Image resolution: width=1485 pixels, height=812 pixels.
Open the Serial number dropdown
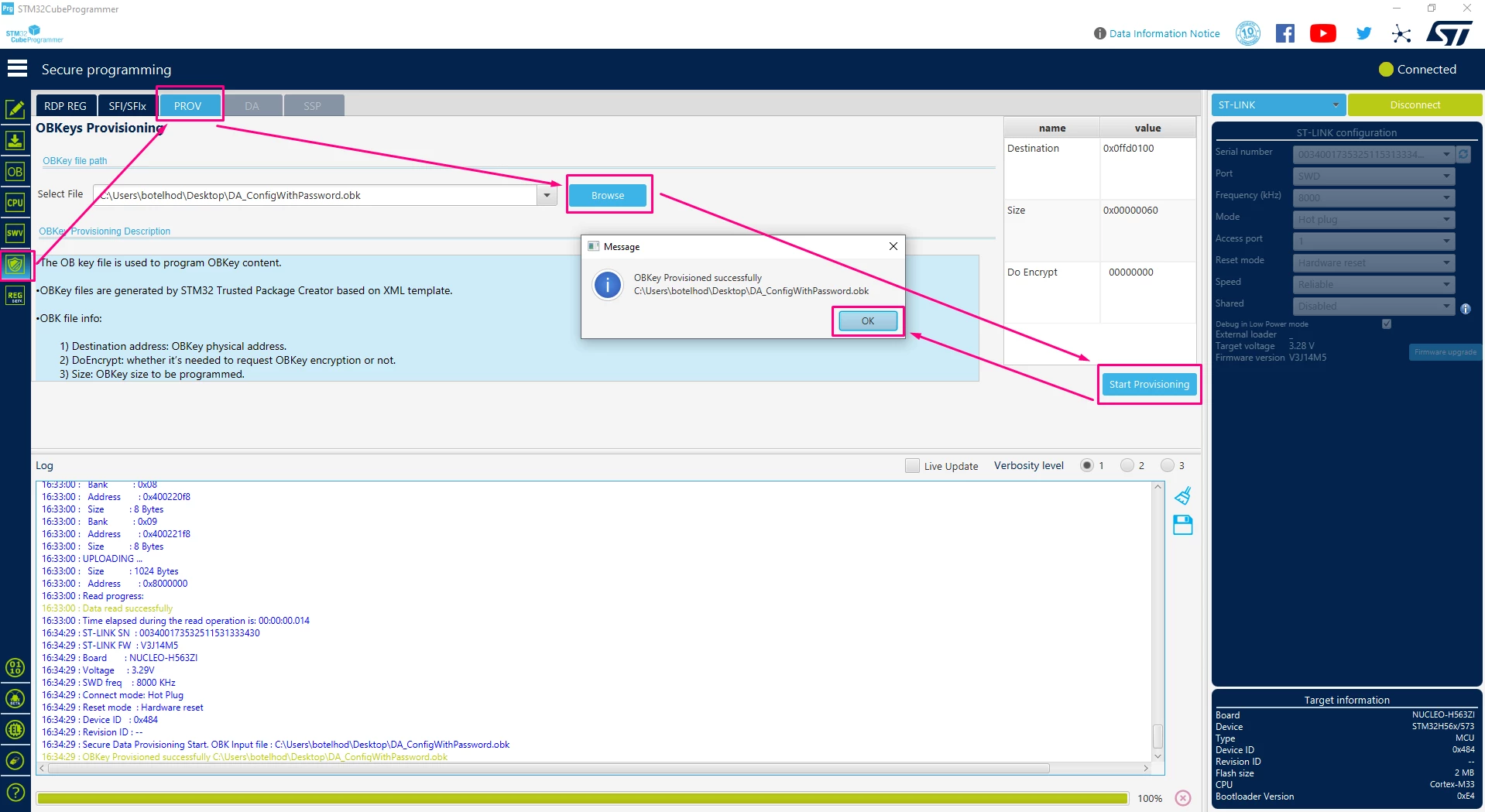tap(1374, 154)
